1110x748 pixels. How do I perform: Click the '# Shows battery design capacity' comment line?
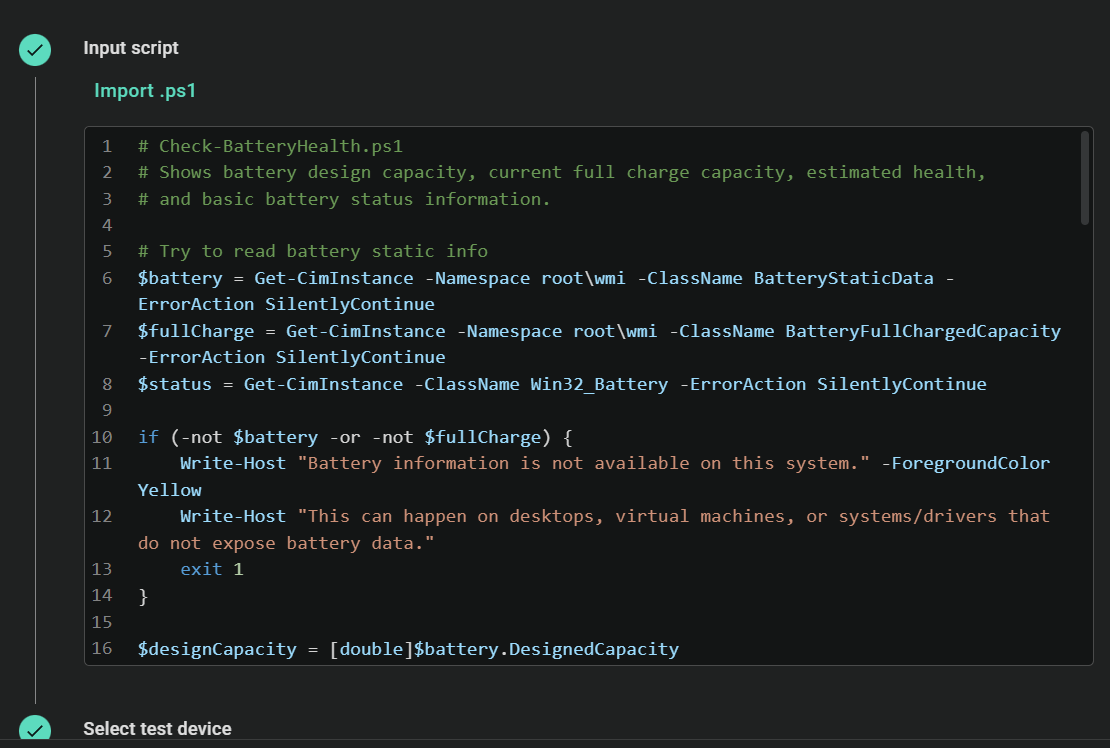click(x=561, y=173)
